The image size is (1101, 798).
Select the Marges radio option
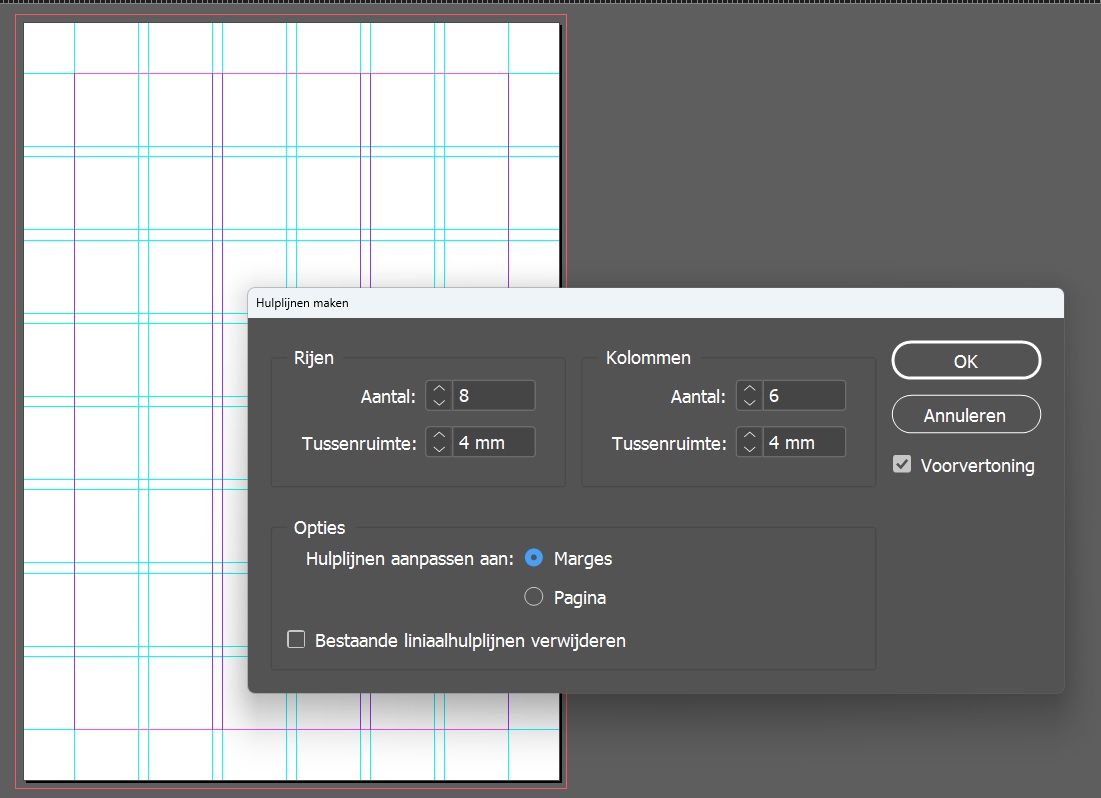534,558
